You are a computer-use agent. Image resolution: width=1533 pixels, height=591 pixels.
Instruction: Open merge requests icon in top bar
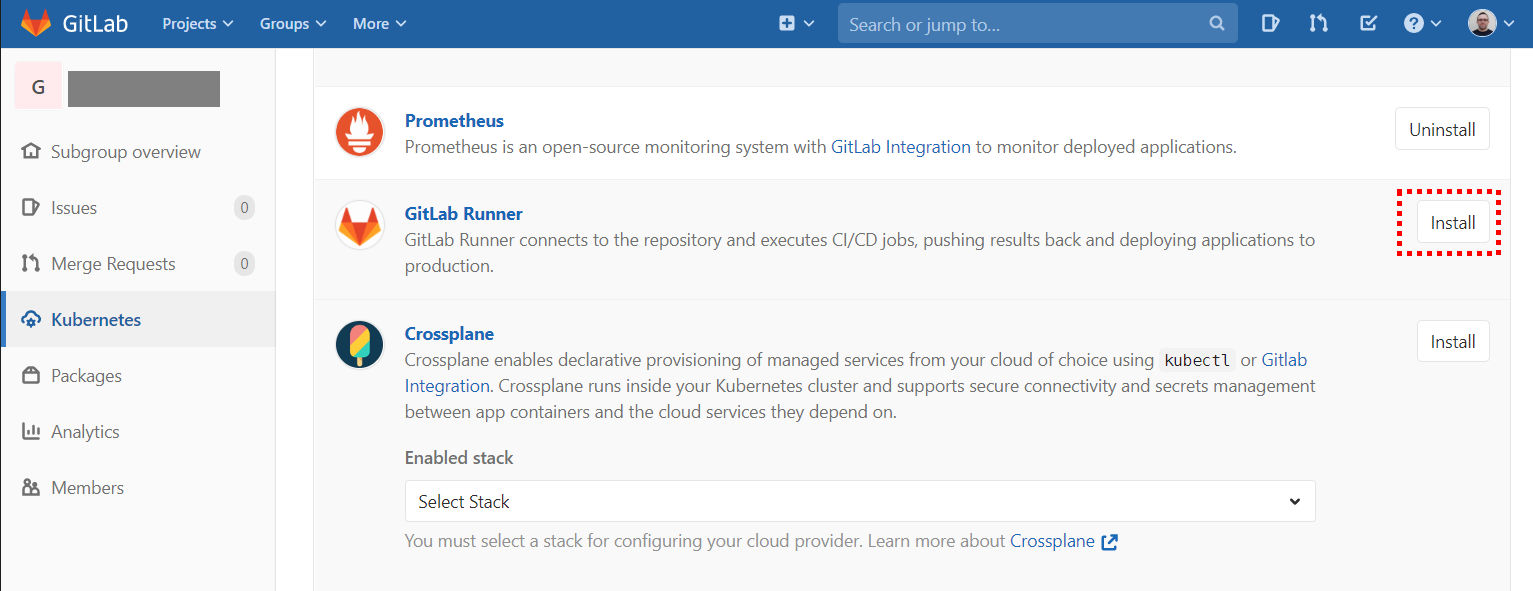click(1318, 23)
